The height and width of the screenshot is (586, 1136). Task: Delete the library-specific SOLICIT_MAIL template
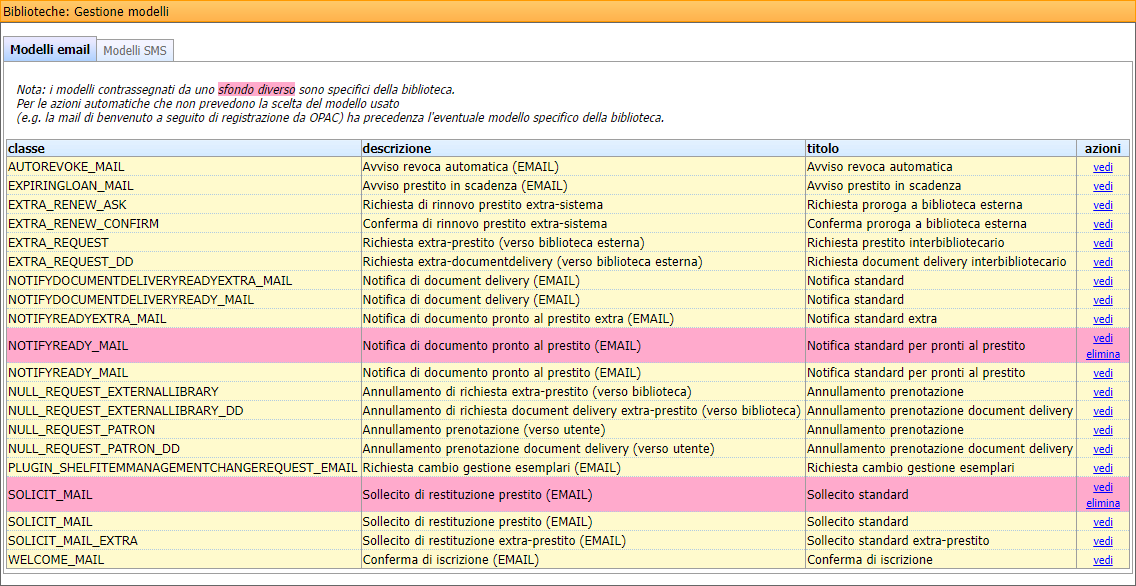[1103, 503]
